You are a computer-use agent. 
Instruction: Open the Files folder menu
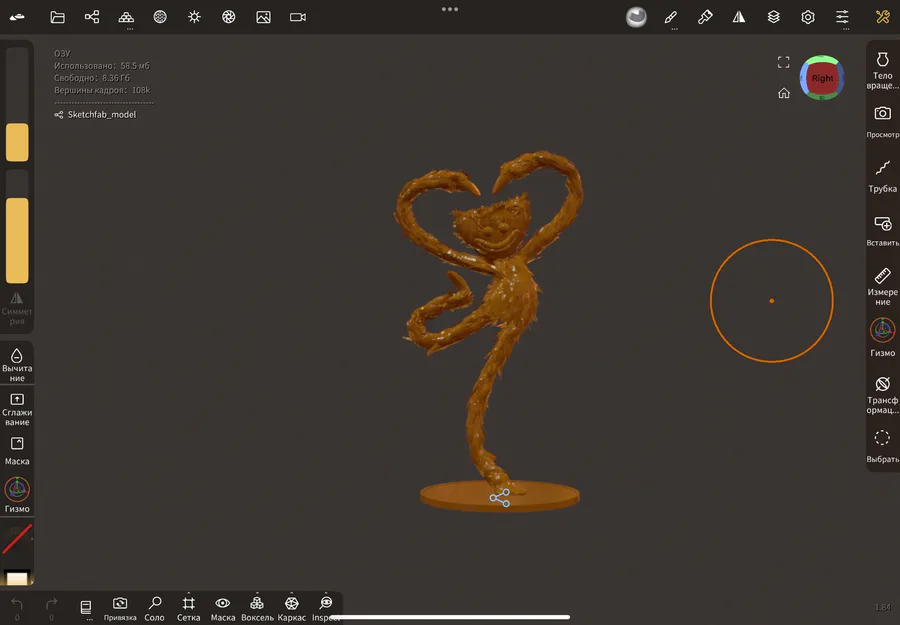[x=57, y=17]
